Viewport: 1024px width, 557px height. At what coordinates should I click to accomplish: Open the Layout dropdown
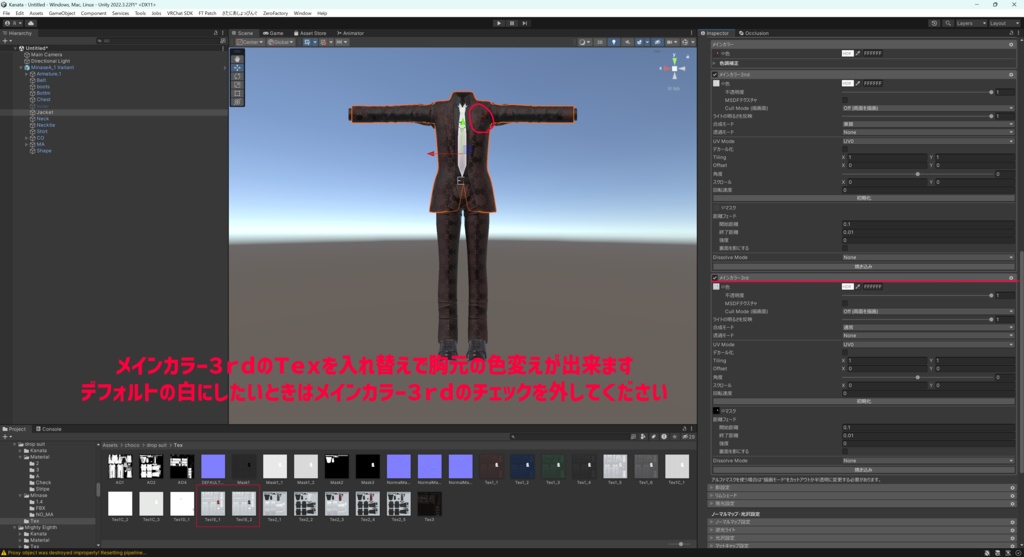pos(1002,23)
